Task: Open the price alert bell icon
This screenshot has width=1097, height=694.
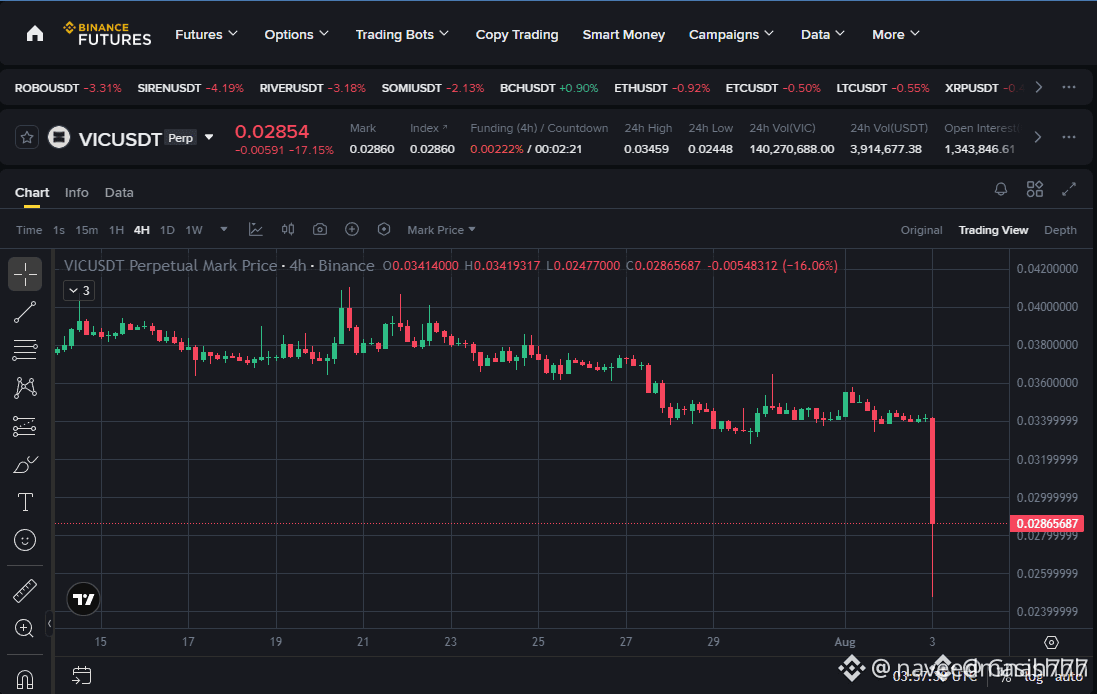Action: 1000,189
